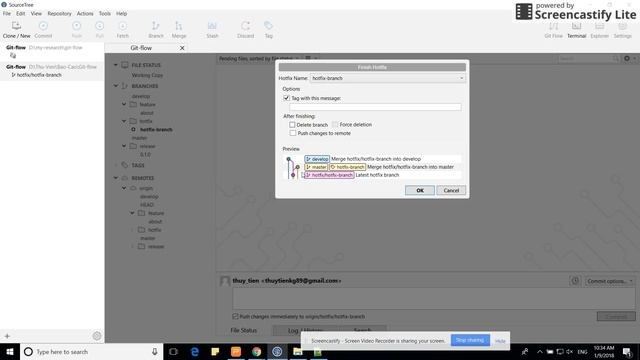The height and width of the screenshot is (360, 640).
Task: Click the Tag toolbar icon
Action: tap(268, 26)
